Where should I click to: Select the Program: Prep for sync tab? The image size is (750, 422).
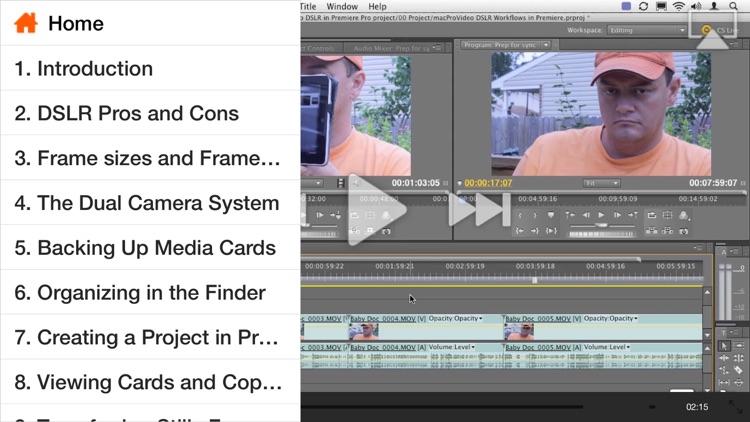(500, 45)
